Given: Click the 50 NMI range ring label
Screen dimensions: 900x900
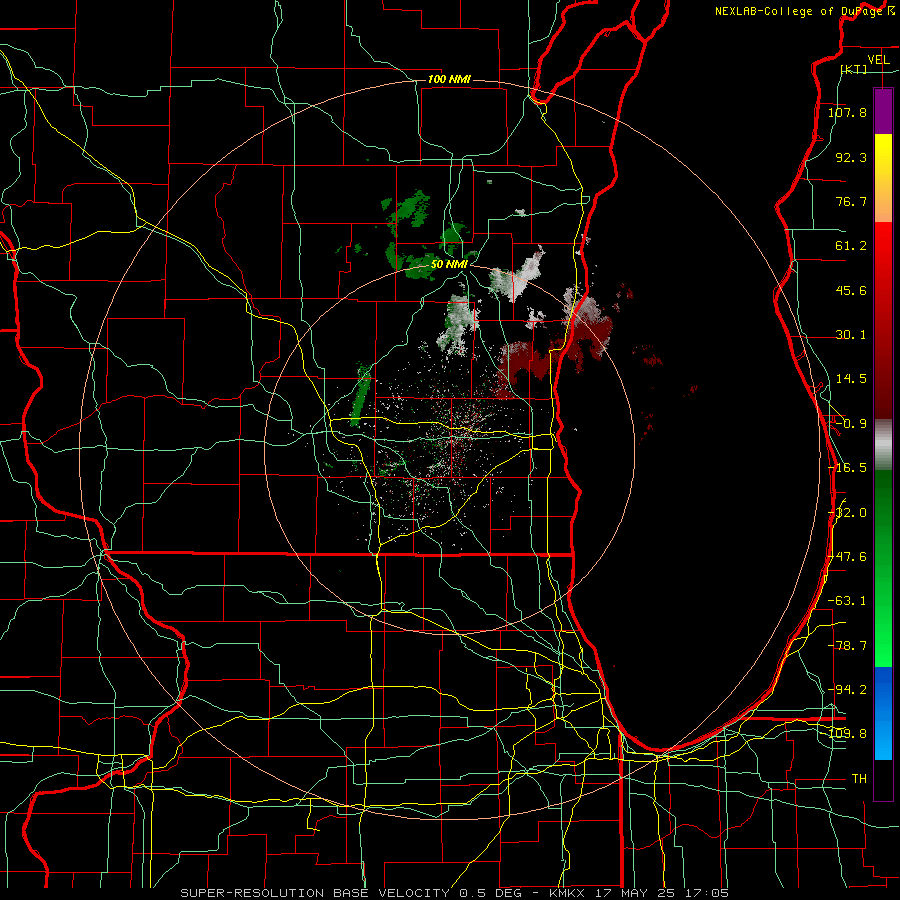Looking at the screenshot, I should [449, 265].
